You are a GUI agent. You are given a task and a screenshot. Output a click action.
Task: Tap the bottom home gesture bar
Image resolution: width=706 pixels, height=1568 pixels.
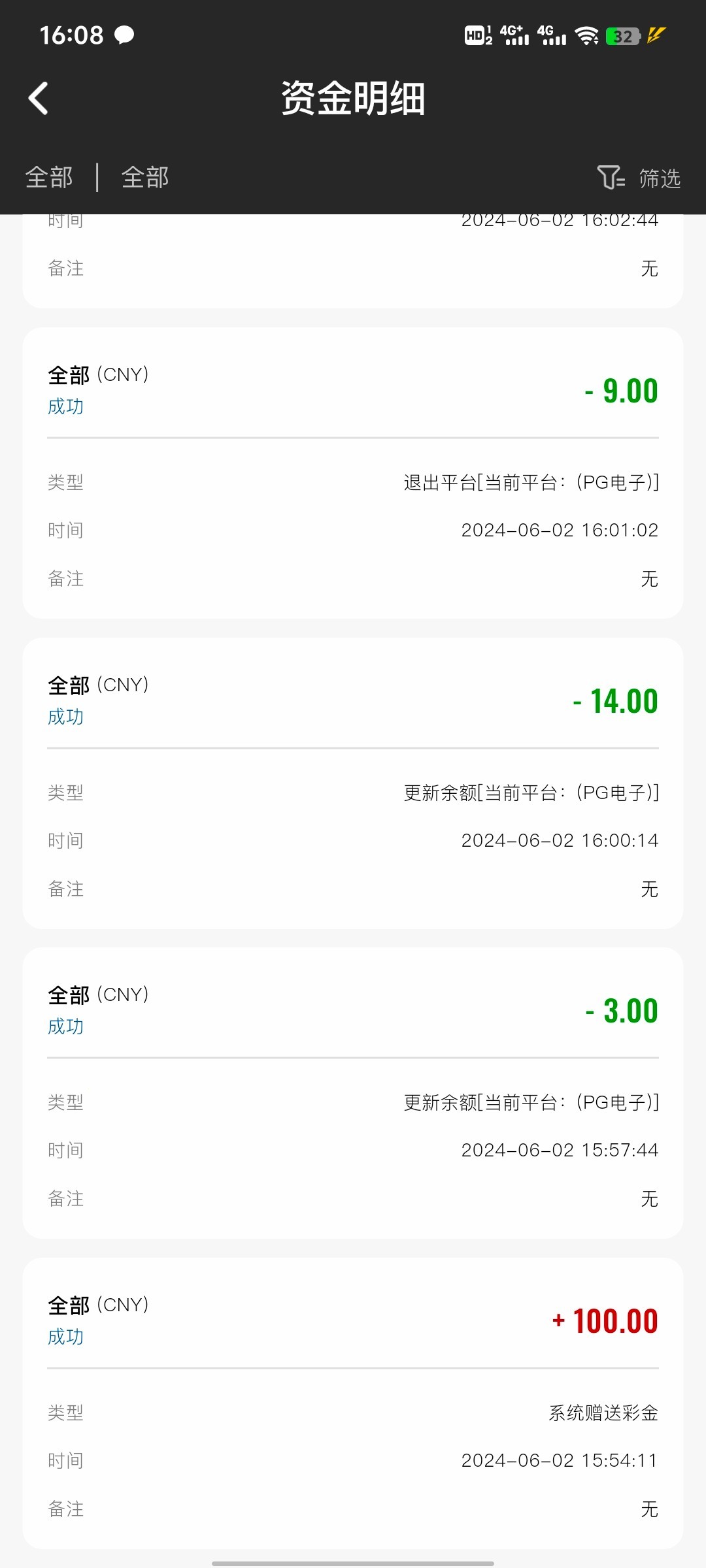pos(353,1558)
